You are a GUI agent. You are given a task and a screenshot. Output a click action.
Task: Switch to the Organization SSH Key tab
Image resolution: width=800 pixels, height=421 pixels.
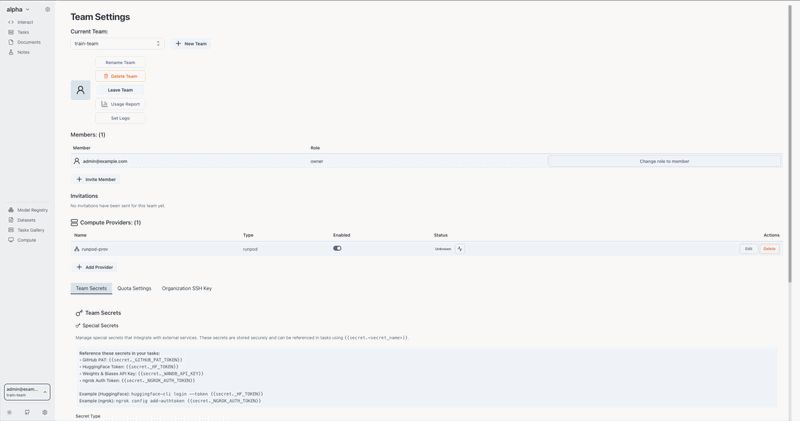[187, 289]
